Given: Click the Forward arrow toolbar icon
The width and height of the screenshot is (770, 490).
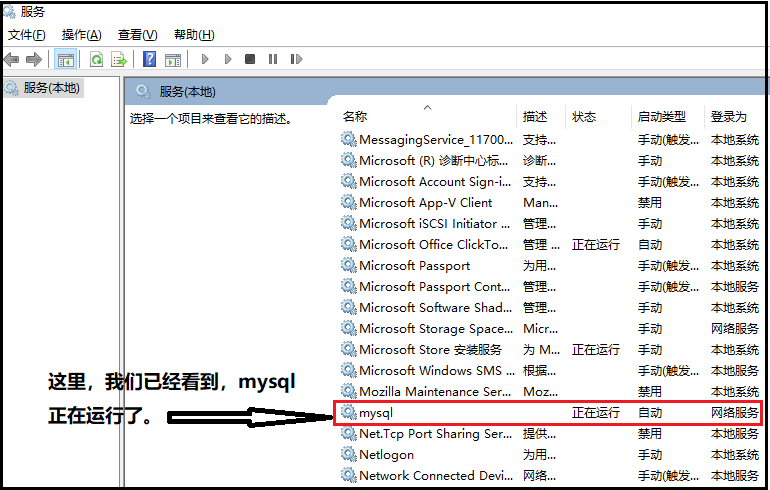Looking at the screenshot, I should click(x=34, y=59).
